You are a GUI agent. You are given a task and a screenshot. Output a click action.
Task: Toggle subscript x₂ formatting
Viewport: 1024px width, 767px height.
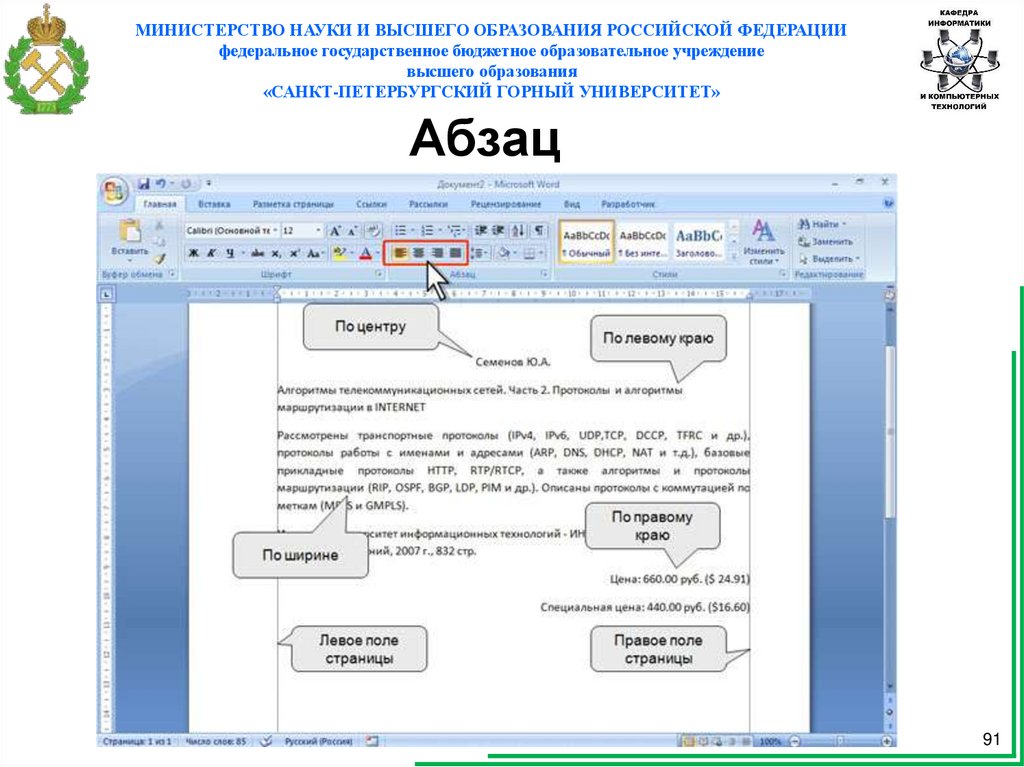pos(276,253)
